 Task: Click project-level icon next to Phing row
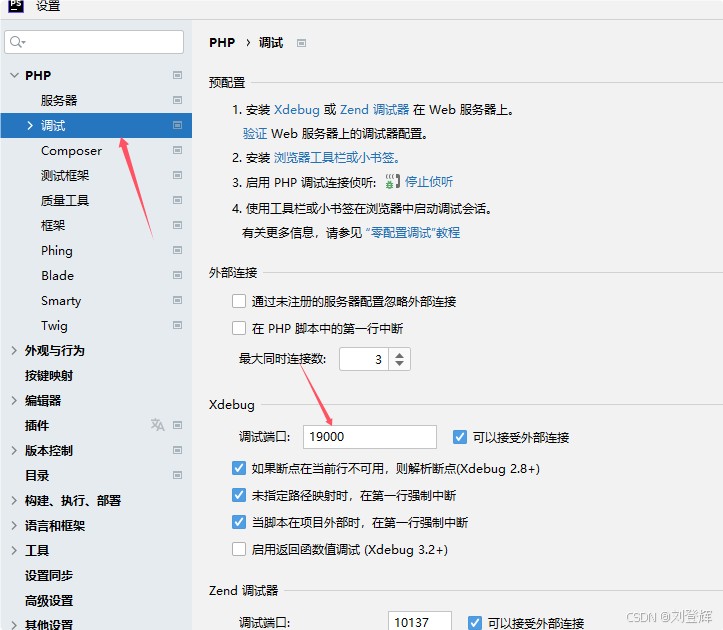pos(177,250)
